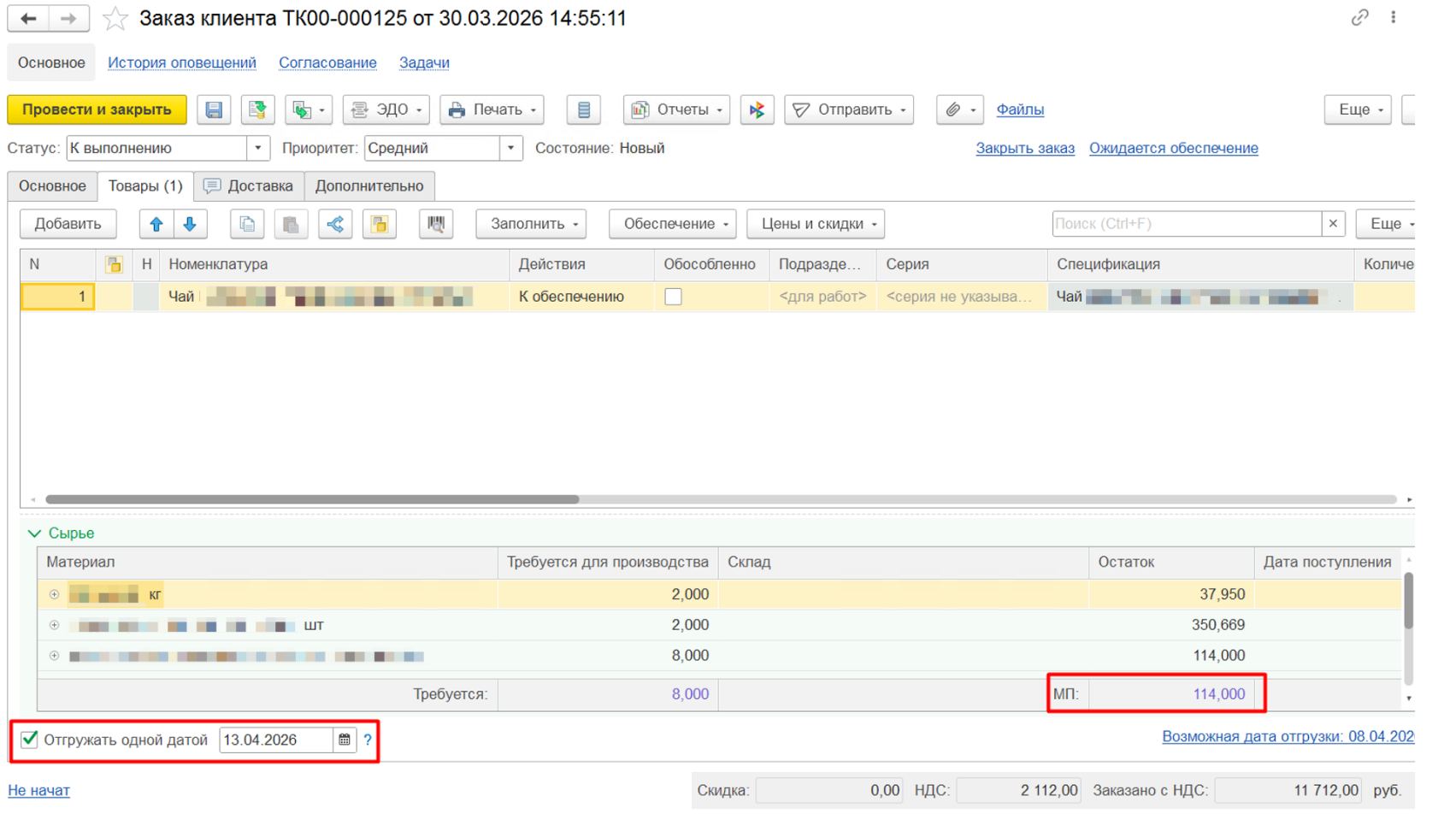Toggle the Обособленно checkbox in row 1
The height and width of the screenshot is (819, 1456).
click(674, 297)
